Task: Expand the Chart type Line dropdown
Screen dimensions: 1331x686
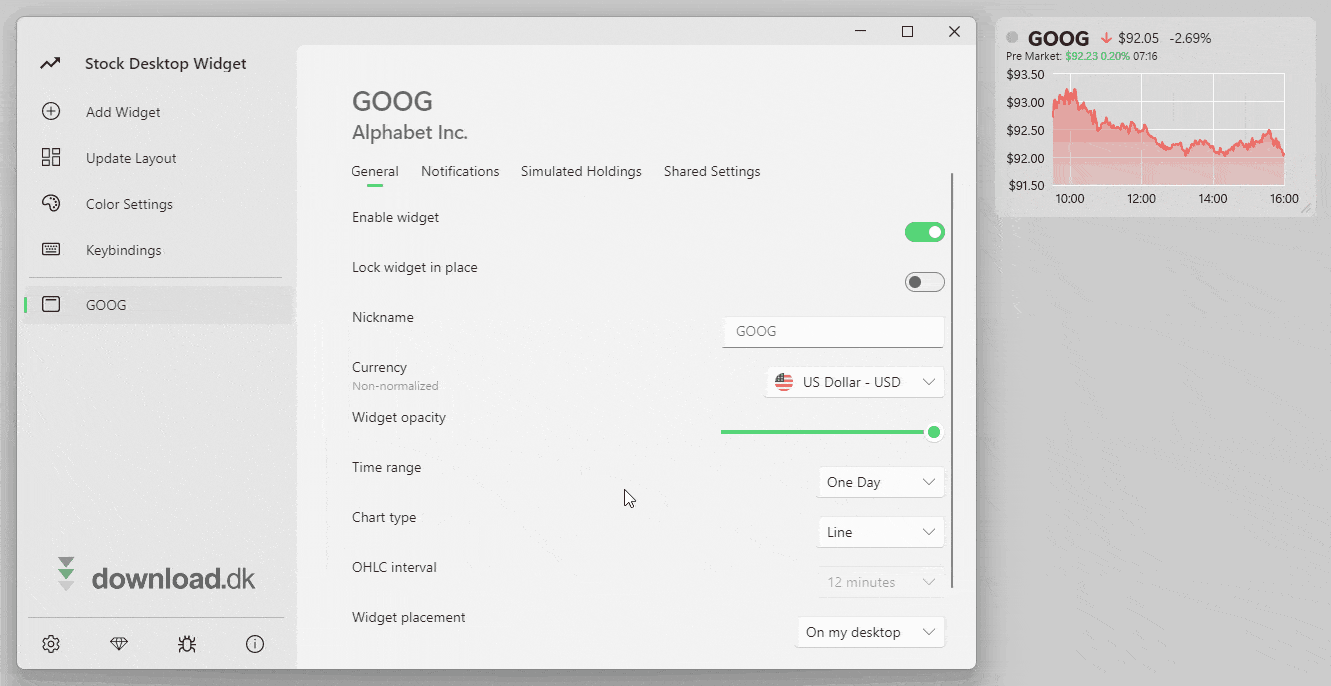Action: (880, 532)
